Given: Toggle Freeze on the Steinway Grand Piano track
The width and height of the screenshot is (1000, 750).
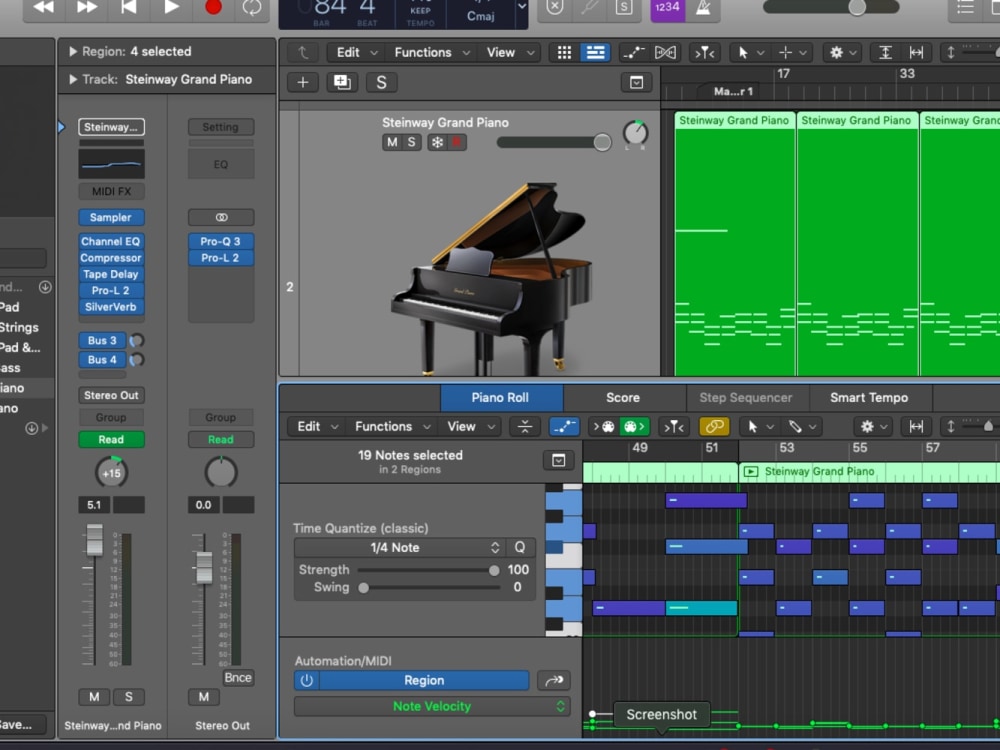Looking at the screenshot, I should point(438,142).
